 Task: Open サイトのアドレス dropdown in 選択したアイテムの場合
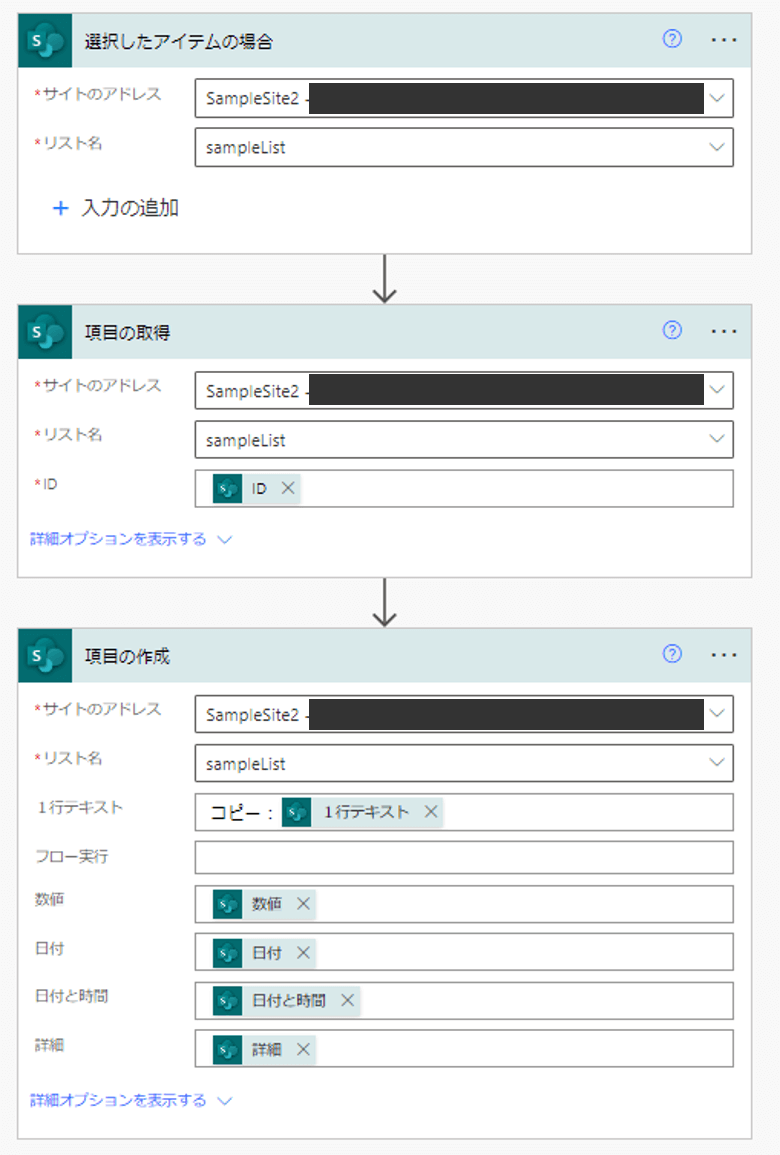coord(716,98)
